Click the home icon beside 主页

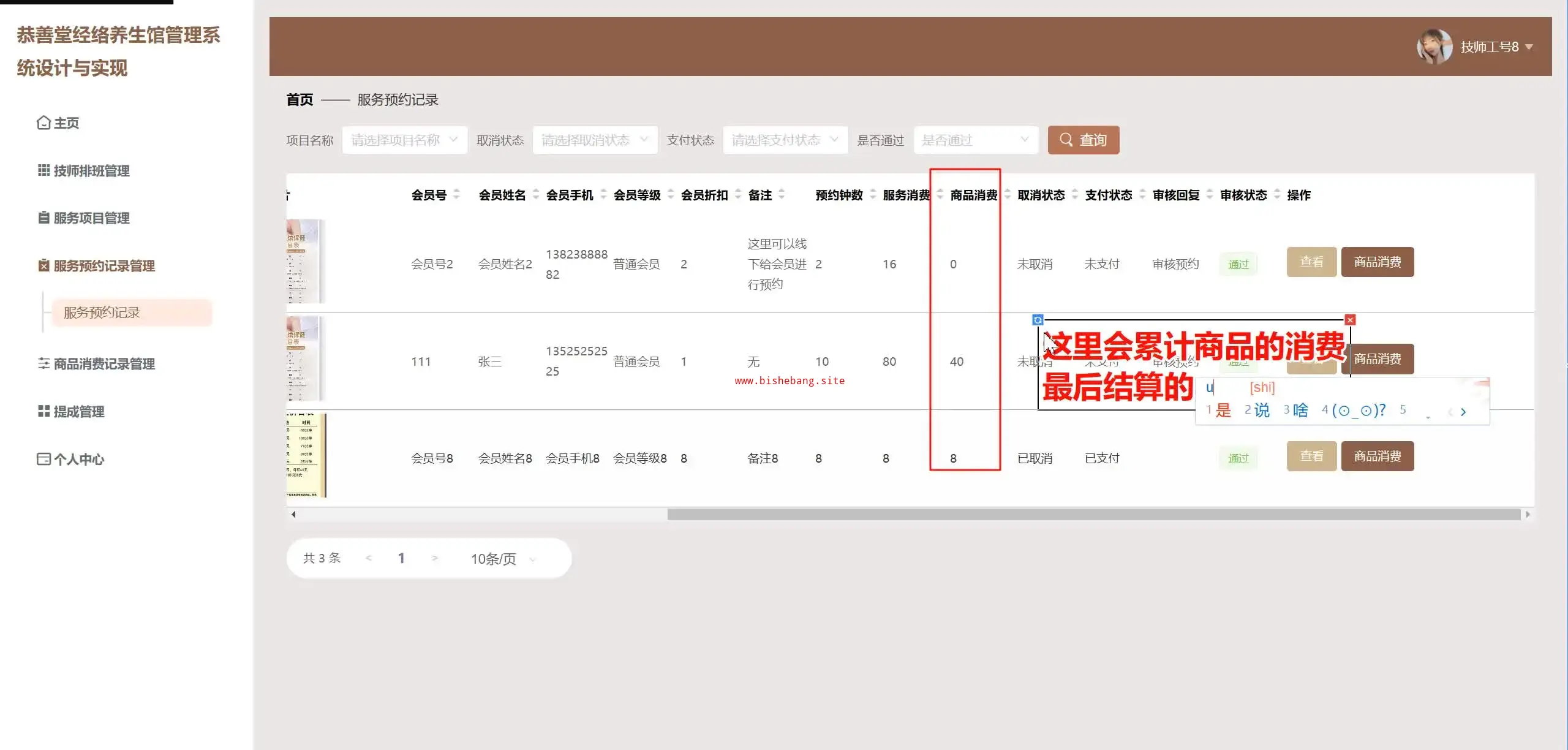pyautogui.click(x=43, y=123)
